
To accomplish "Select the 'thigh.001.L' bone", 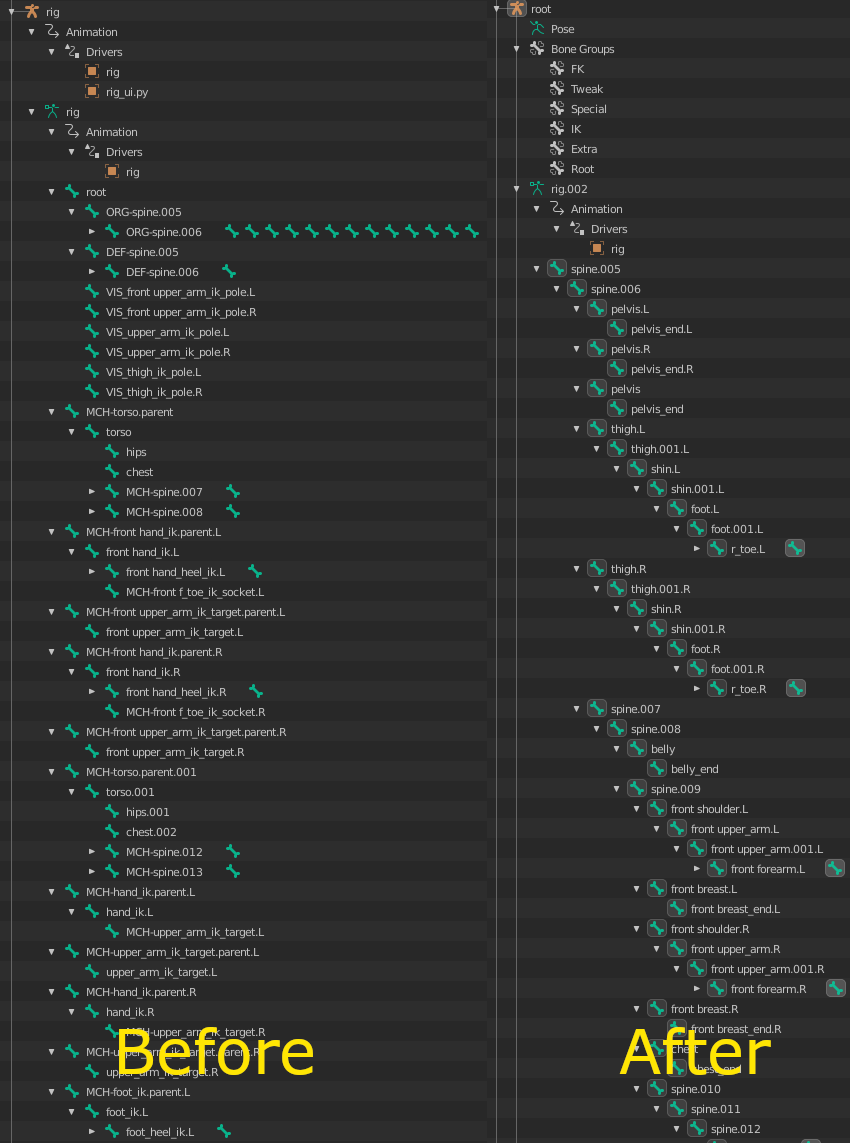I will click(x=660, y=449).
